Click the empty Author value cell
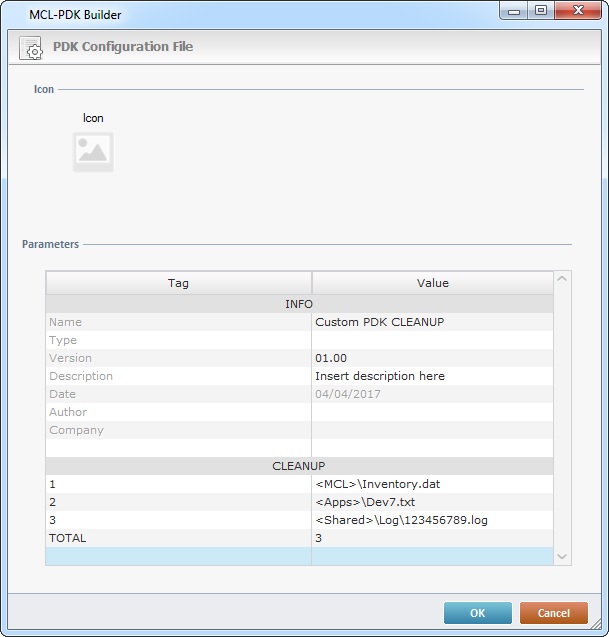 pos(431,412)
